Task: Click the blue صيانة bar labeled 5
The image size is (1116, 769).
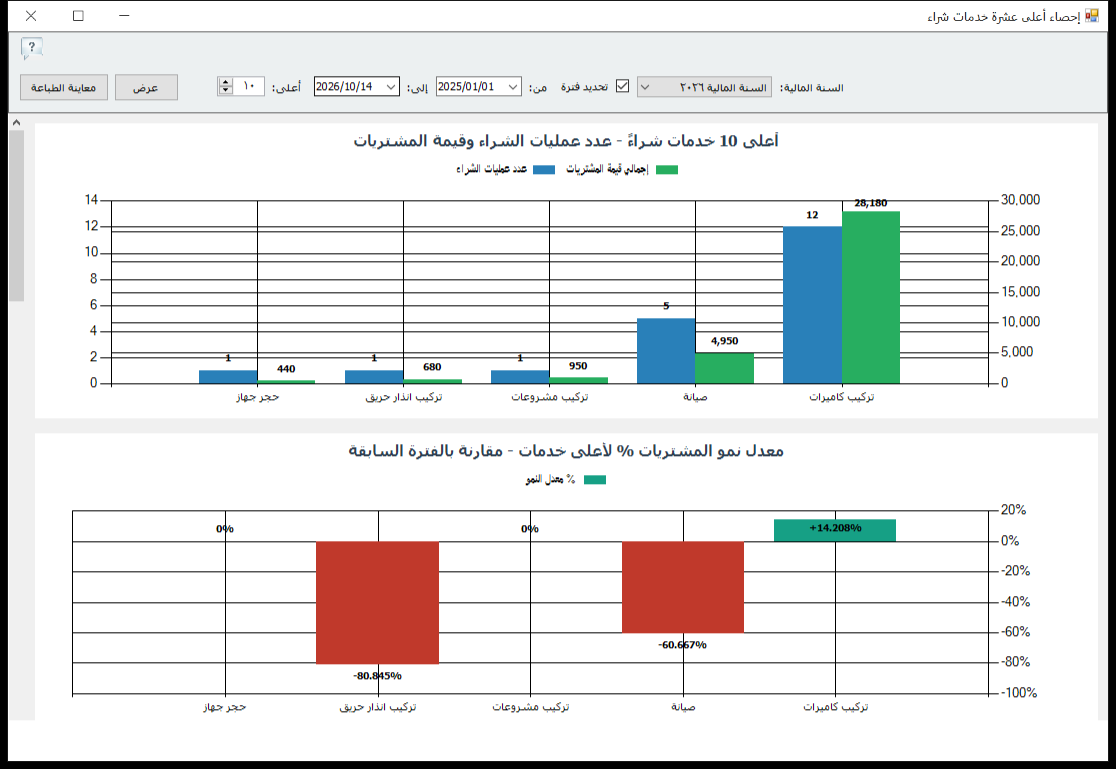Action: [666, 351]
